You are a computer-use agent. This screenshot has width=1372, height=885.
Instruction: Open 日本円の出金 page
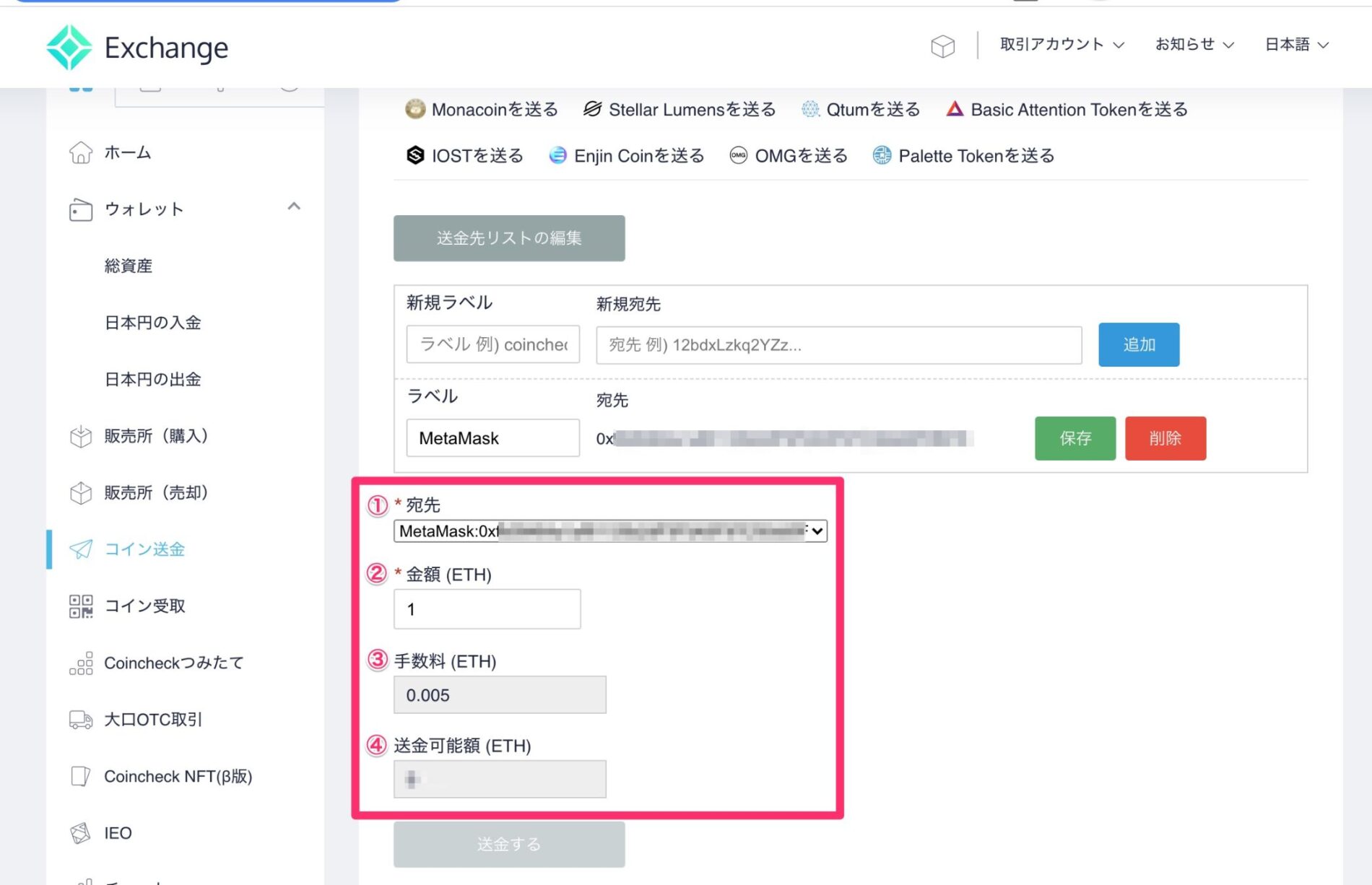click(153, 379)
